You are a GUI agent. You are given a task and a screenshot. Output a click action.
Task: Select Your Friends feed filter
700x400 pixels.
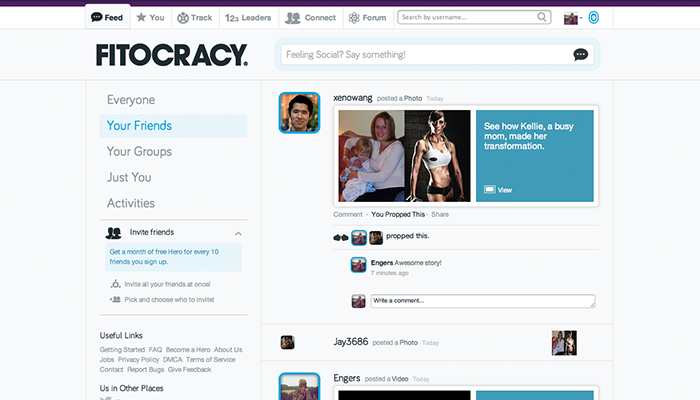[173, 125]
